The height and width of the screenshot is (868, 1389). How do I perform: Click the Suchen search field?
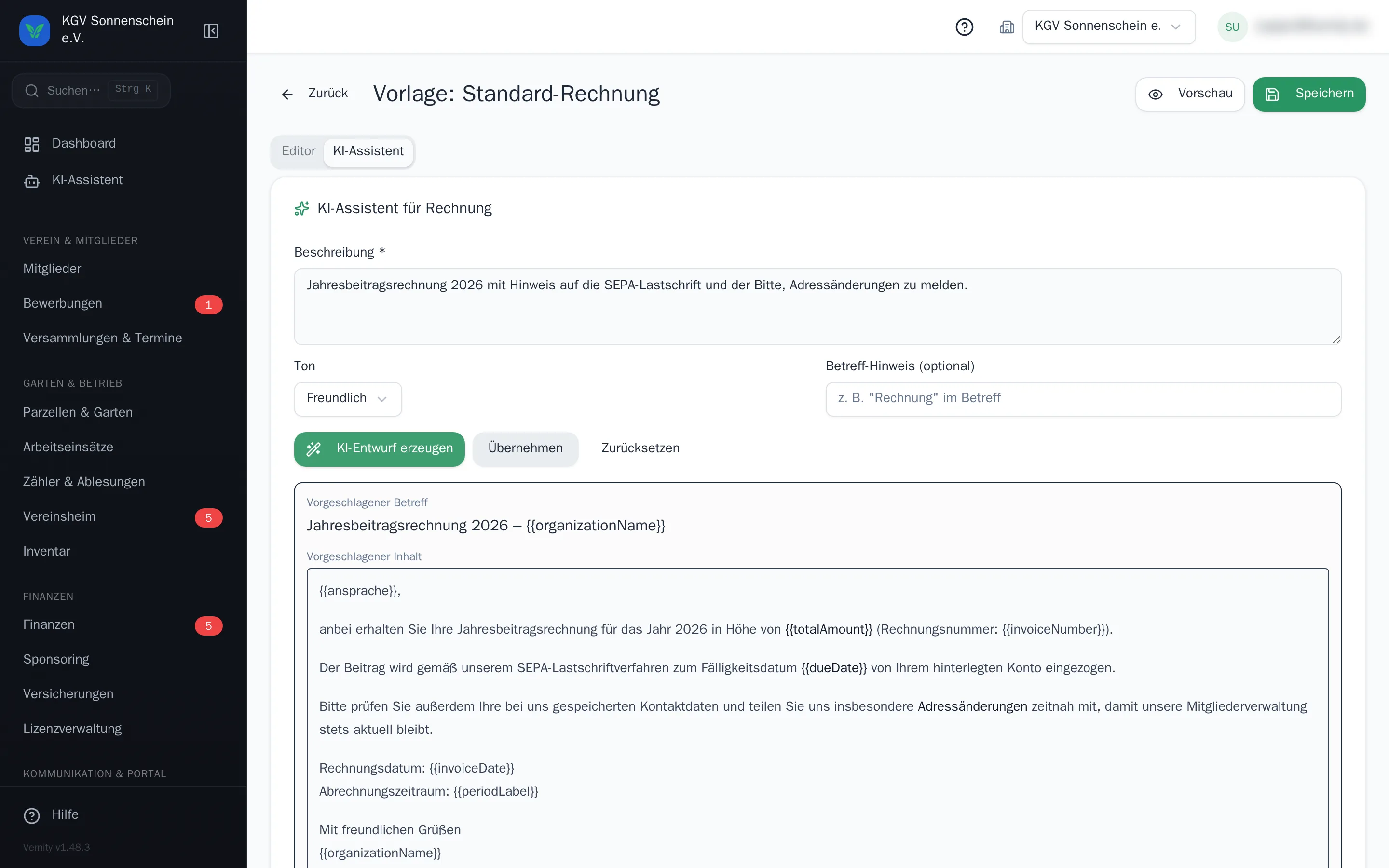[x=91, y=91]
